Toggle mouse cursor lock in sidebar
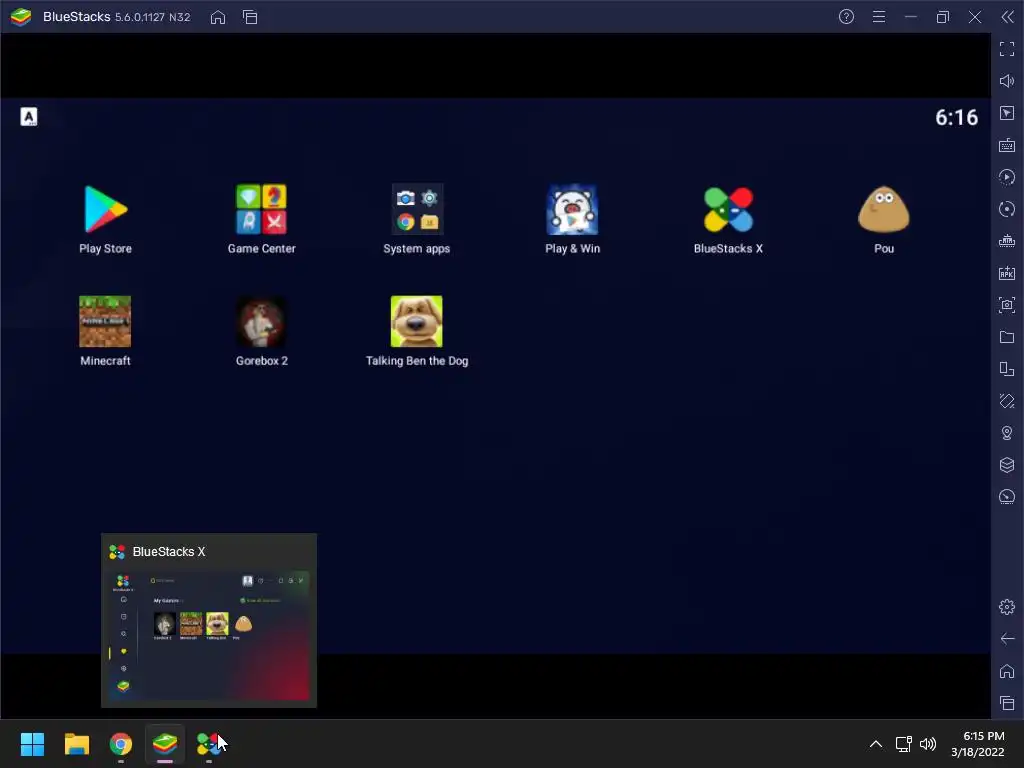Screen dimensions: 1024x768 [1007, 113]
